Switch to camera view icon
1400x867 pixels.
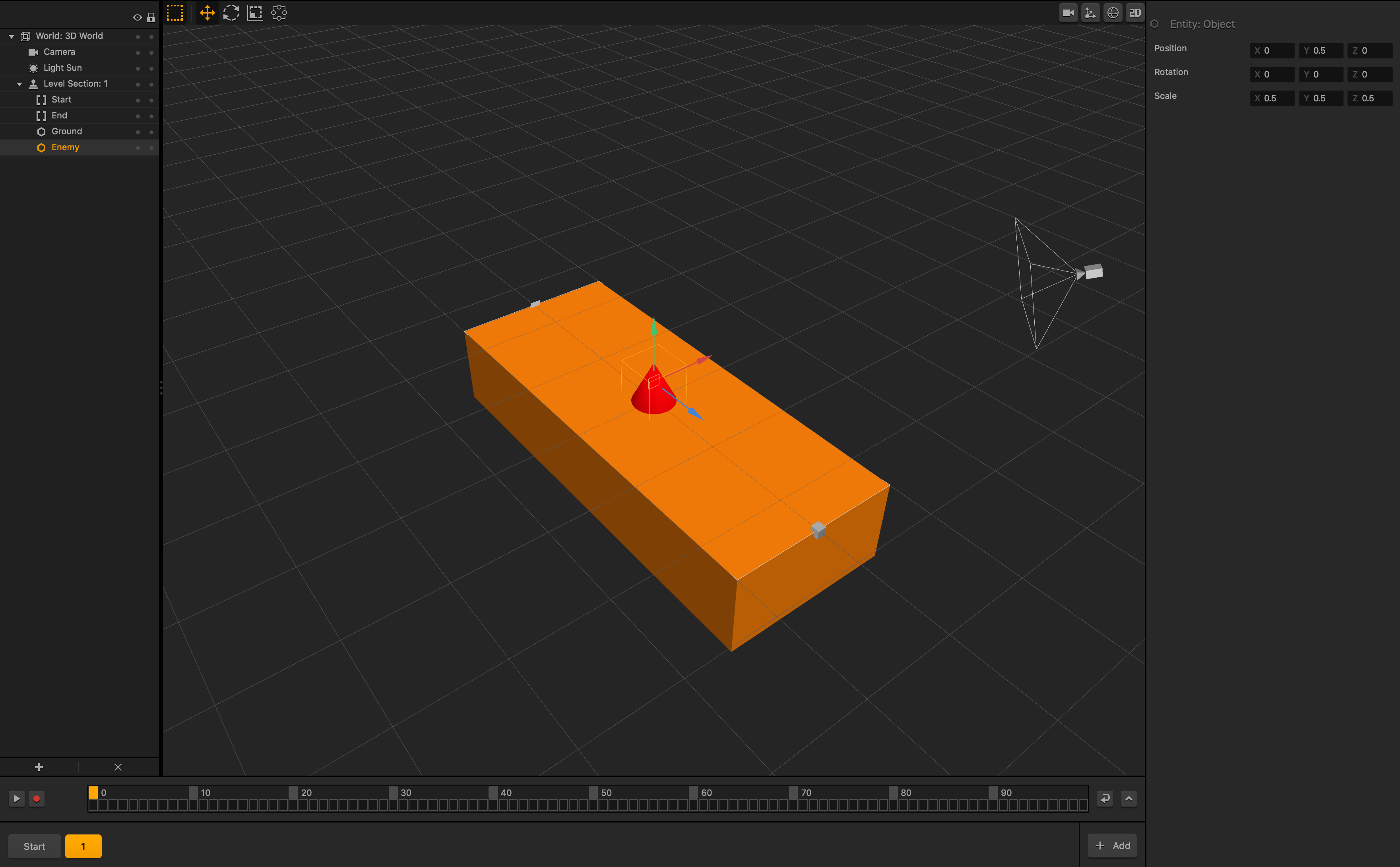pyautogui.click(x=1068, y=13)
